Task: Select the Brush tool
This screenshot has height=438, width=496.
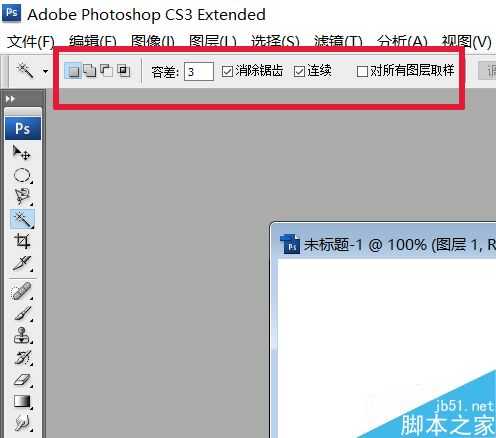Action: (22, 314)
